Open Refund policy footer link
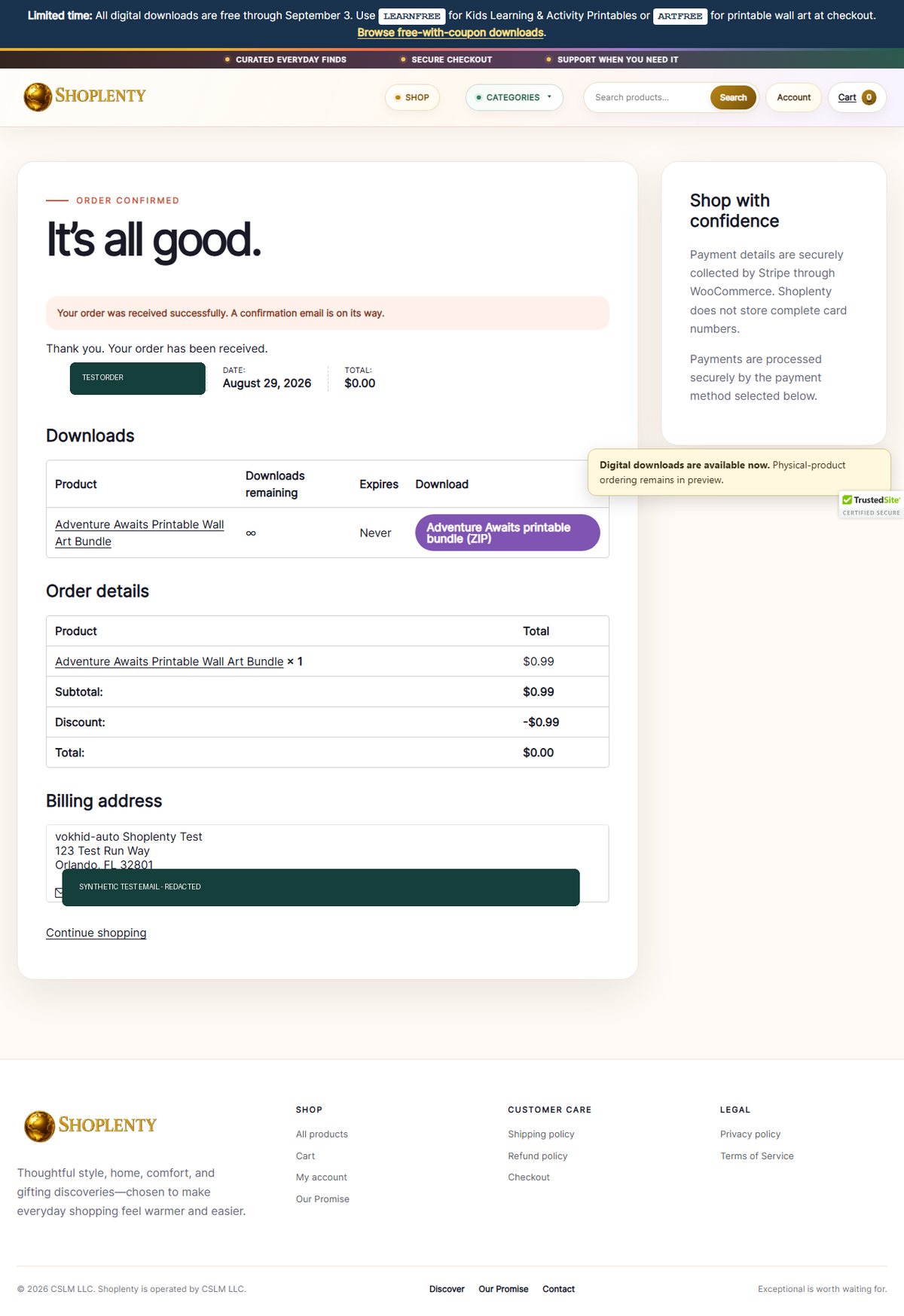 point(538,1156)
